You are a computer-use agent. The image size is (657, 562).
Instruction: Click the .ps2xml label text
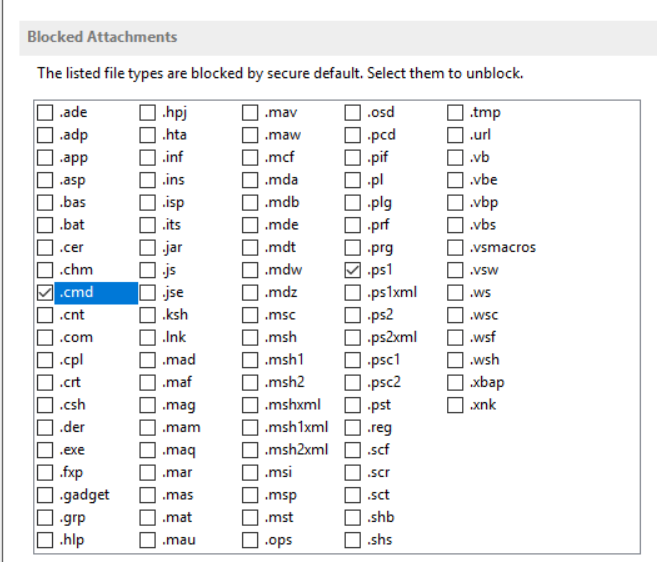392,338
